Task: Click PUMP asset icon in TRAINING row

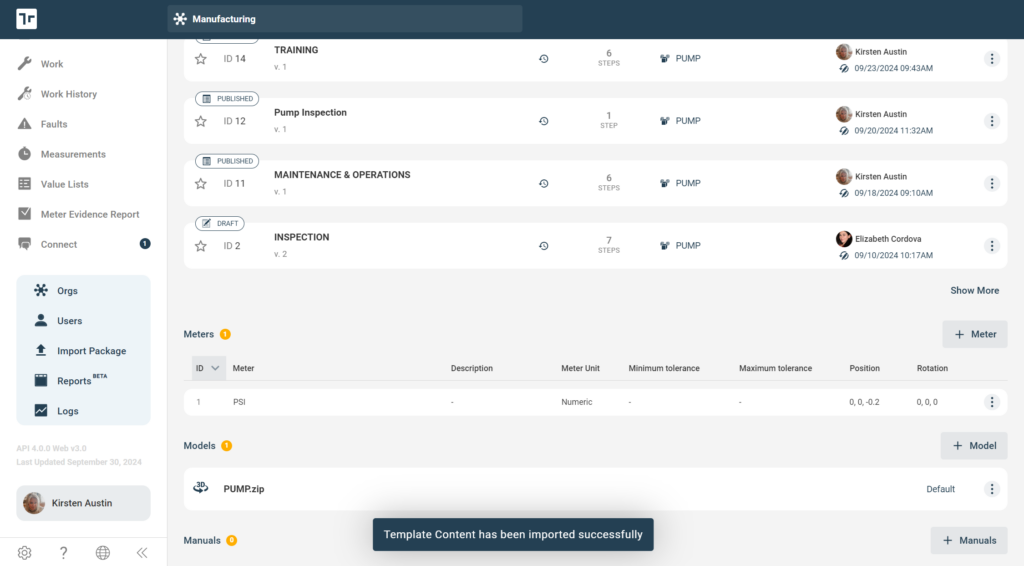Action: click(x=664, y=59)
